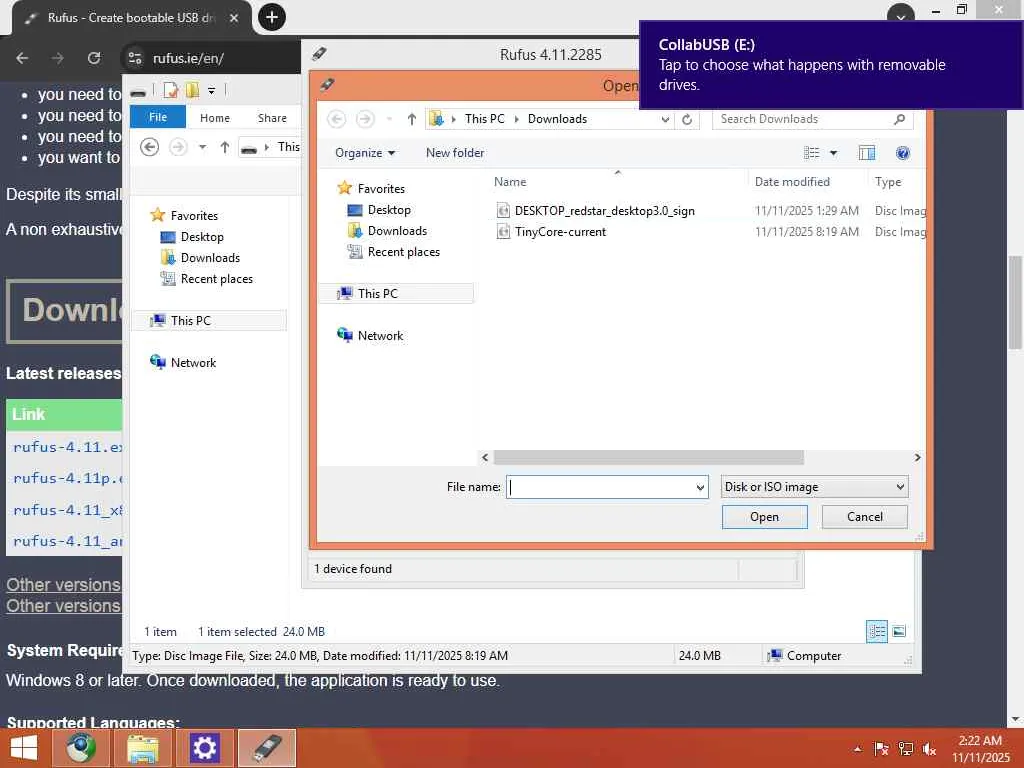Open a new browser tab

click(x=272, y=17)
